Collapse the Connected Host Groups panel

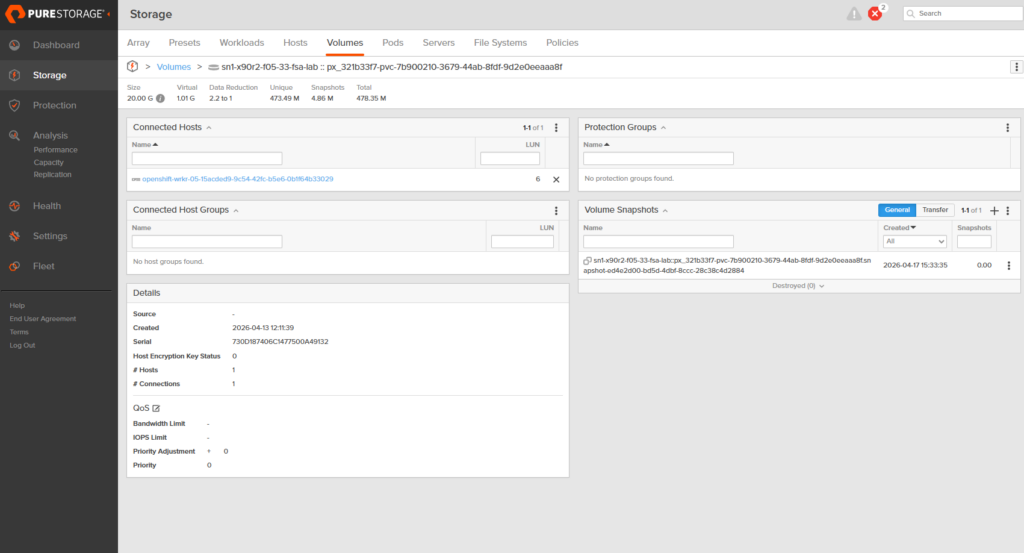tap(237, 210)
